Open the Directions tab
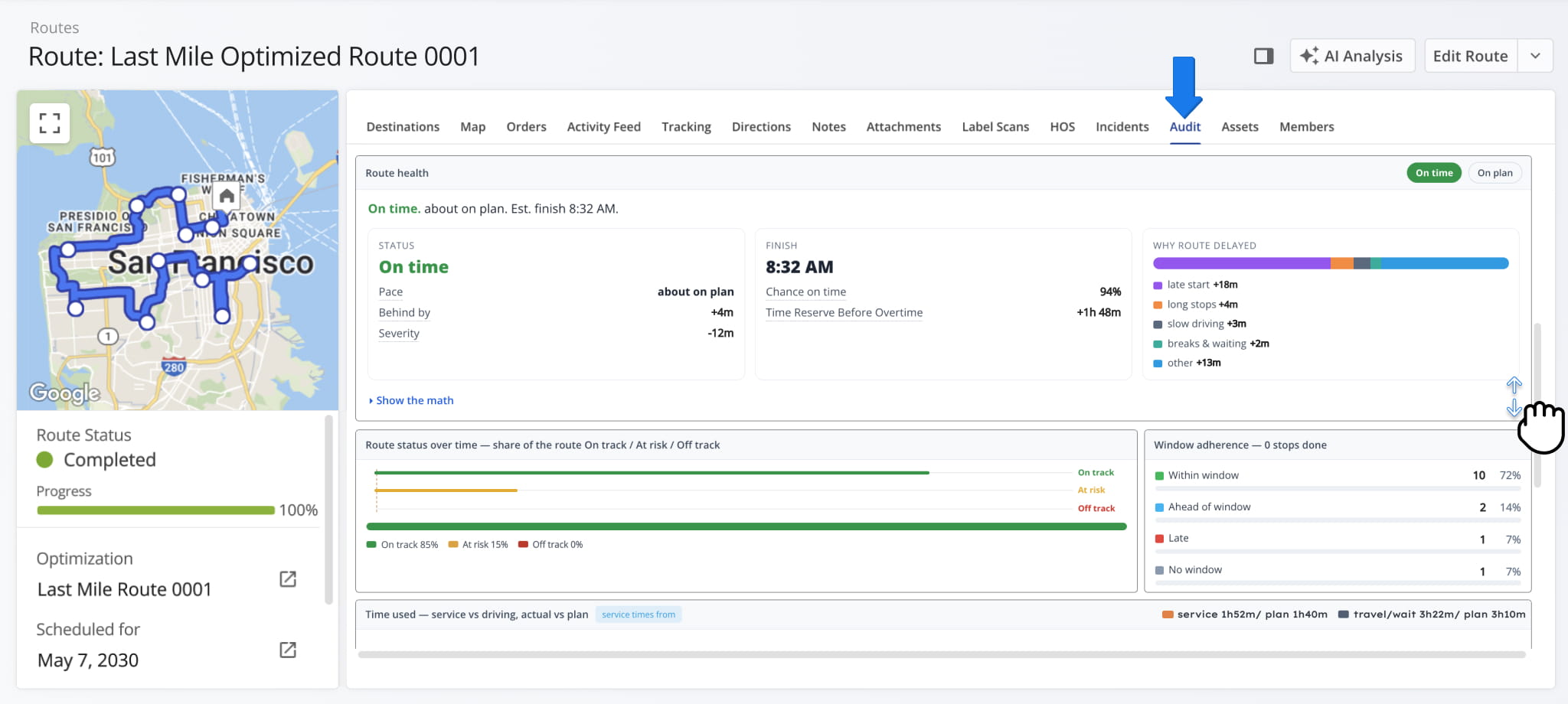 (761, 127)
